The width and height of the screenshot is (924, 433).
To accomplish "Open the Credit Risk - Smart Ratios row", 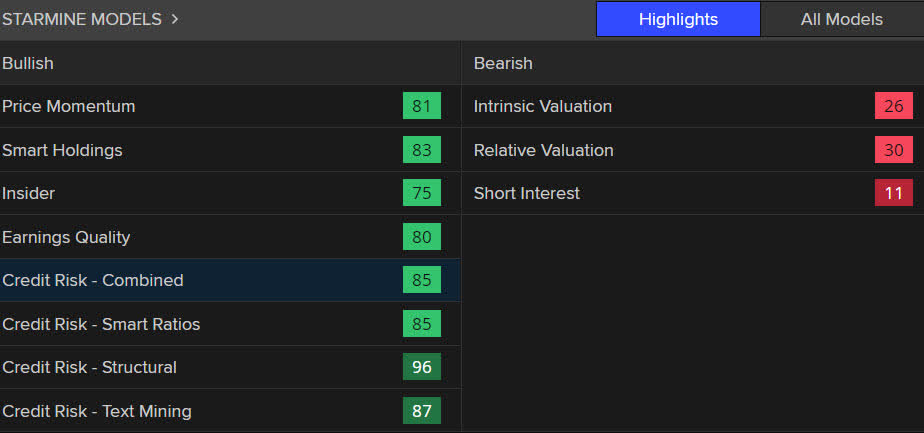I will point(230,324).
